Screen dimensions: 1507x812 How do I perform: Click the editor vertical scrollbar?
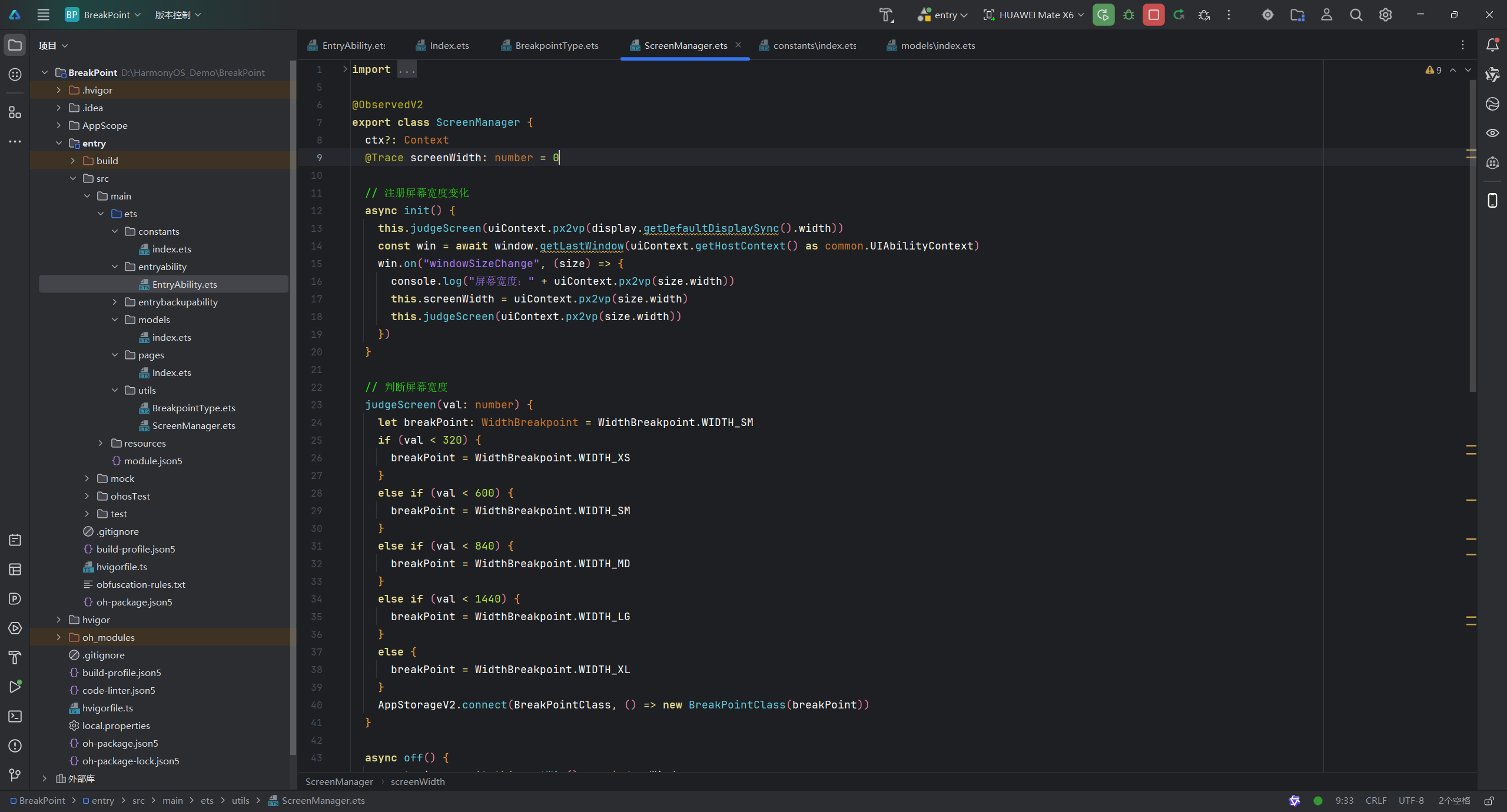pos(1472,235)
